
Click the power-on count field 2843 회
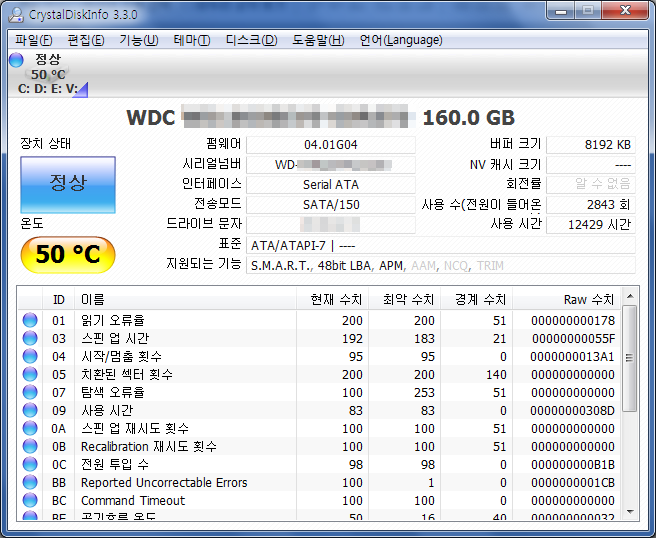[x=591, y=205]
